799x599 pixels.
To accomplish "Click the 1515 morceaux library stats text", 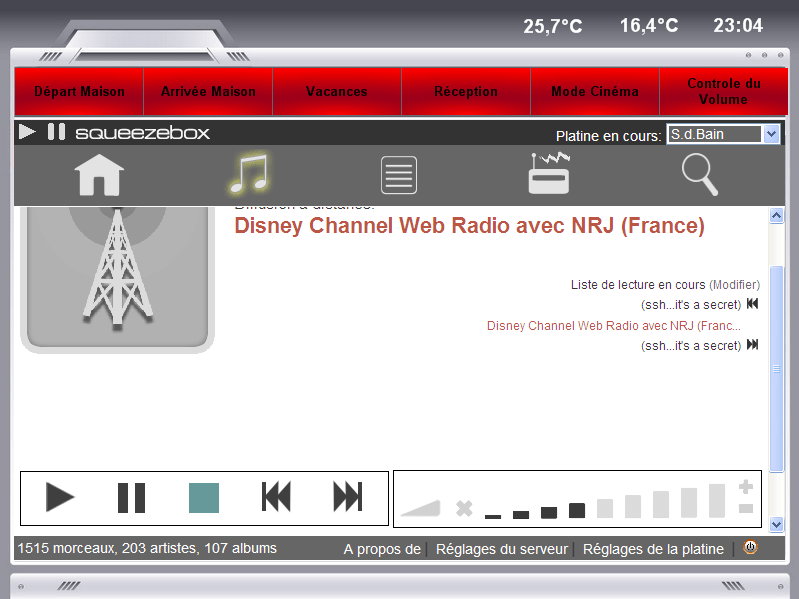I will (x=147, y=549).
